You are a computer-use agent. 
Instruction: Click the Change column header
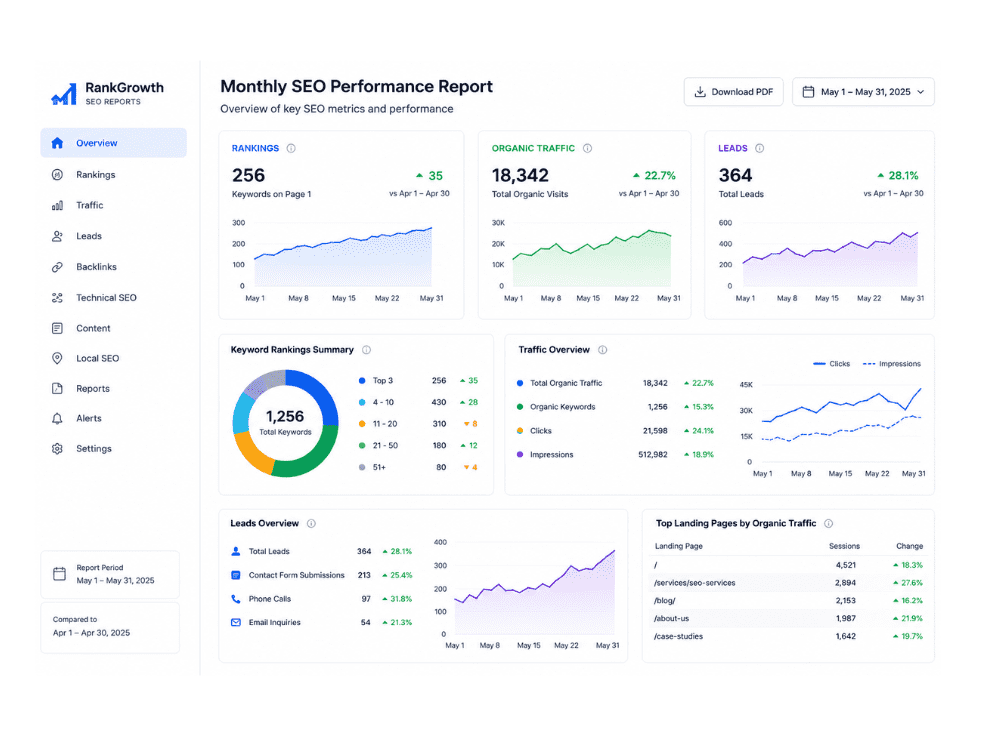[909, 547]
